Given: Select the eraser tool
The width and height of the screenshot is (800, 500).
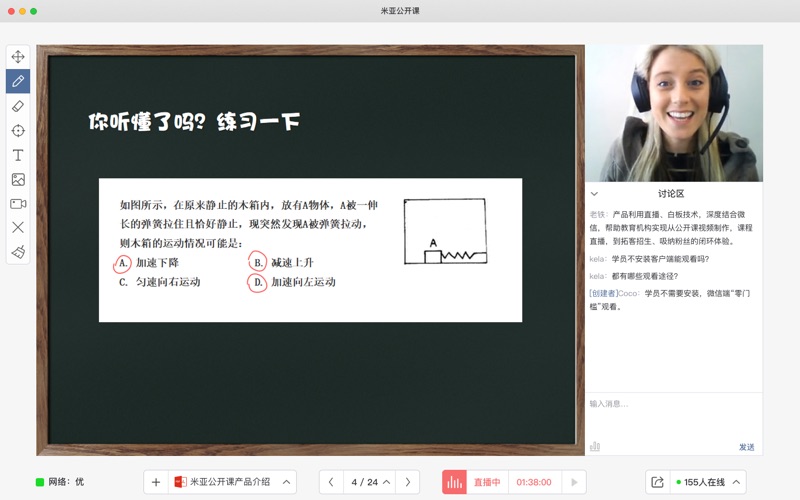Looking at the screenshot, I should 18,106.
